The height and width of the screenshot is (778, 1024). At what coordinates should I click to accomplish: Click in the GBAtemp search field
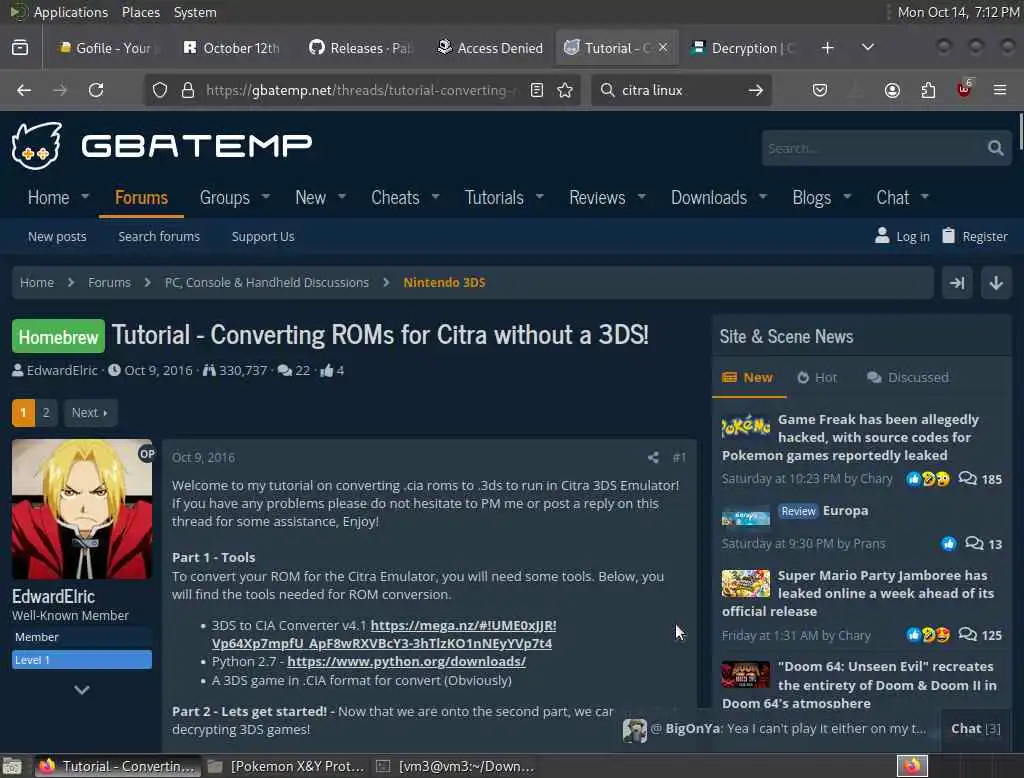(872, 148)
